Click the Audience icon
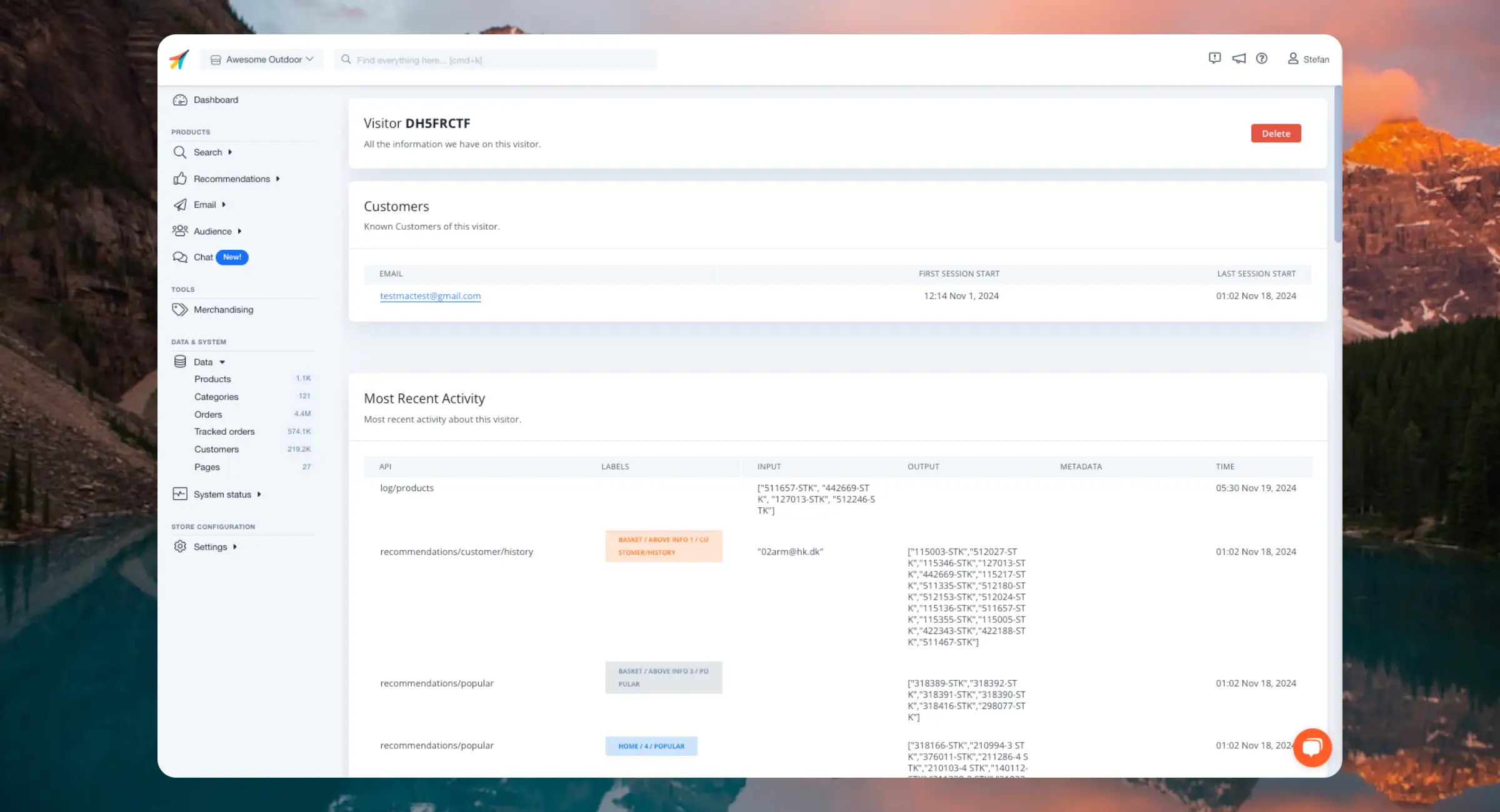The image size is (1500, 812). (x=180, y=231)
